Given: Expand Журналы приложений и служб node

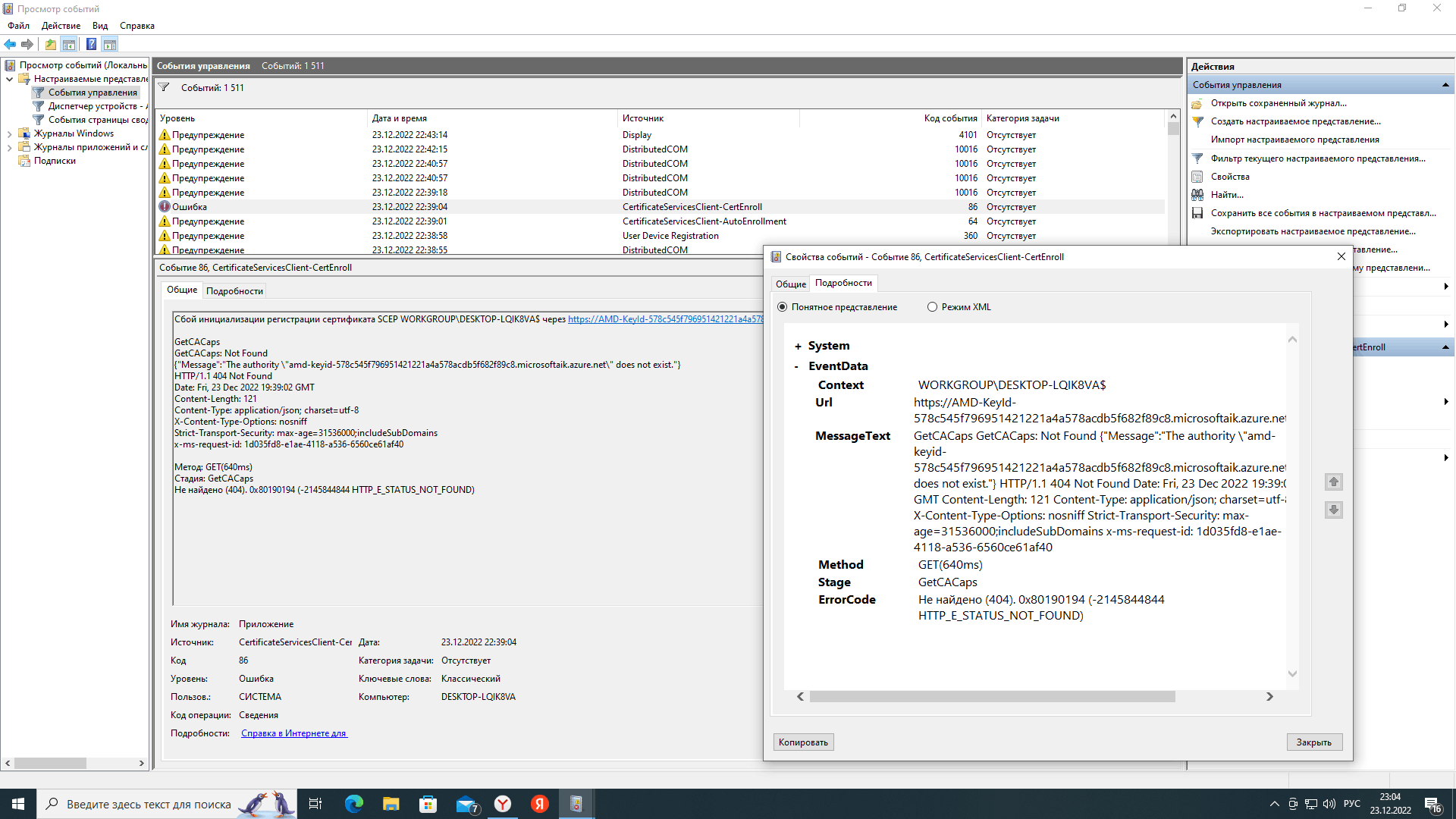Looking at the screenshot, I should 9,148.
